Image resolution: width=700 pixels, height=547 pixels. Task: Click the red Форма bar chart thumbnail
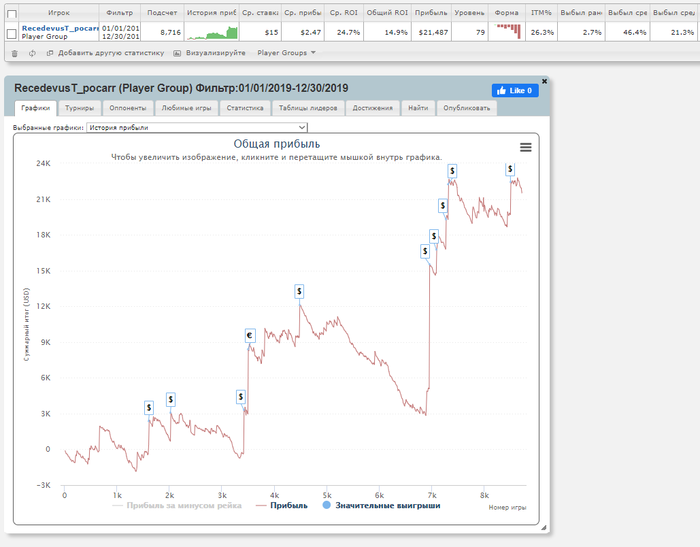pos(508,31)
